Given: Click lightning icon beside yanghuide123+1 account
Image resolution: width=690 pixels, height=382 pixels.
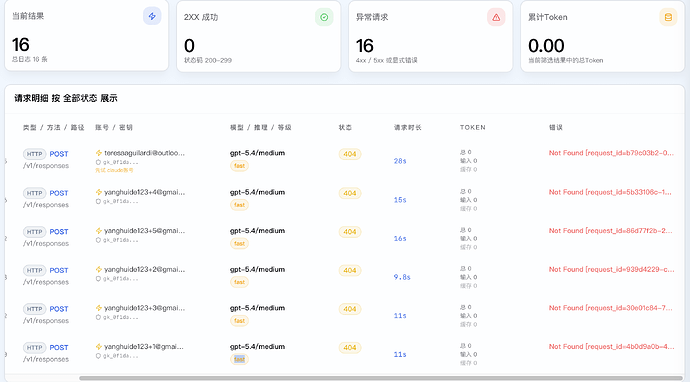Looking at the screenshot, I should point(99,347).
